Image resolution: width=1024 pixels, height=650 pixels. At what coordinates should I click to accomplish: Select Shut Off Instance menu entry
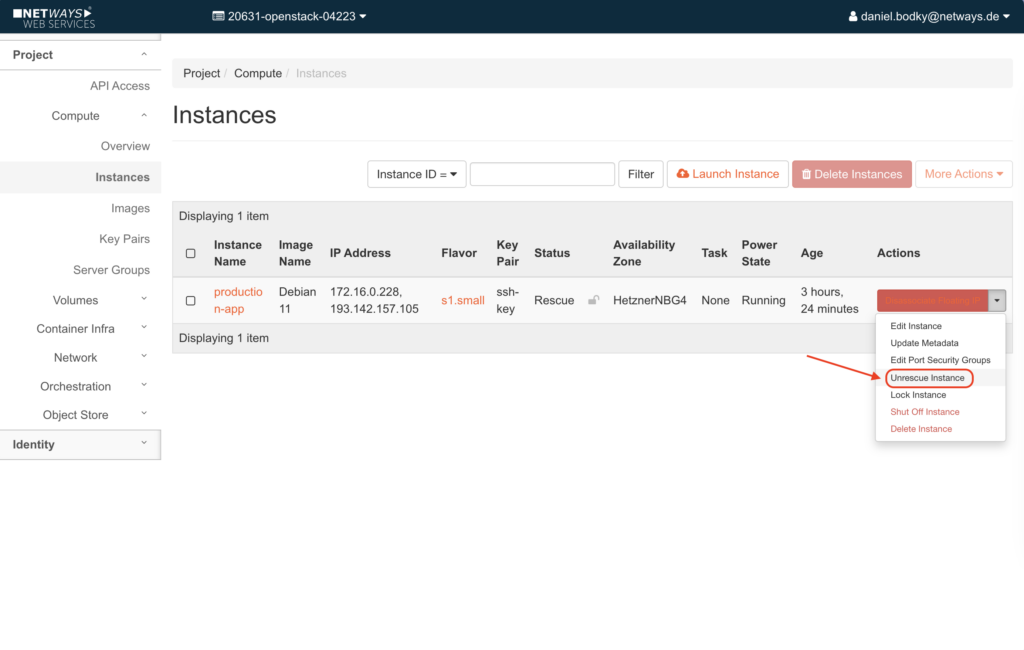tap(925, 412)
